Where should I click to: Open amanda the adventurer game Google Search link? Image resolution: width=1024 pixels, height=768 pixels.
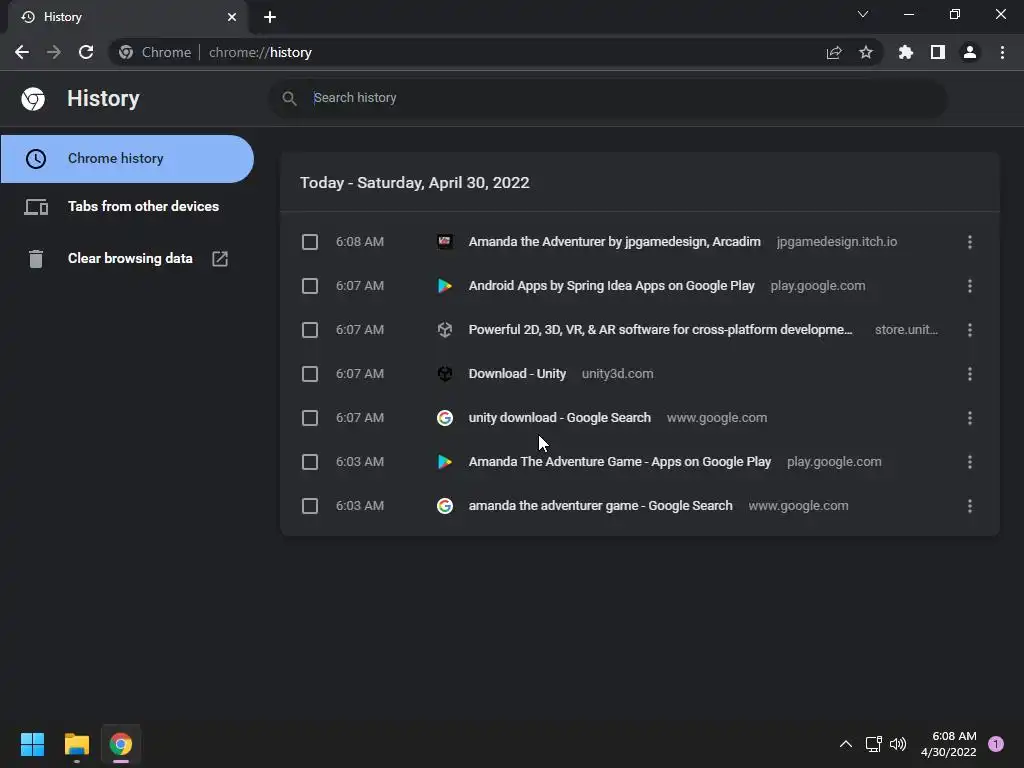[600, 505]
